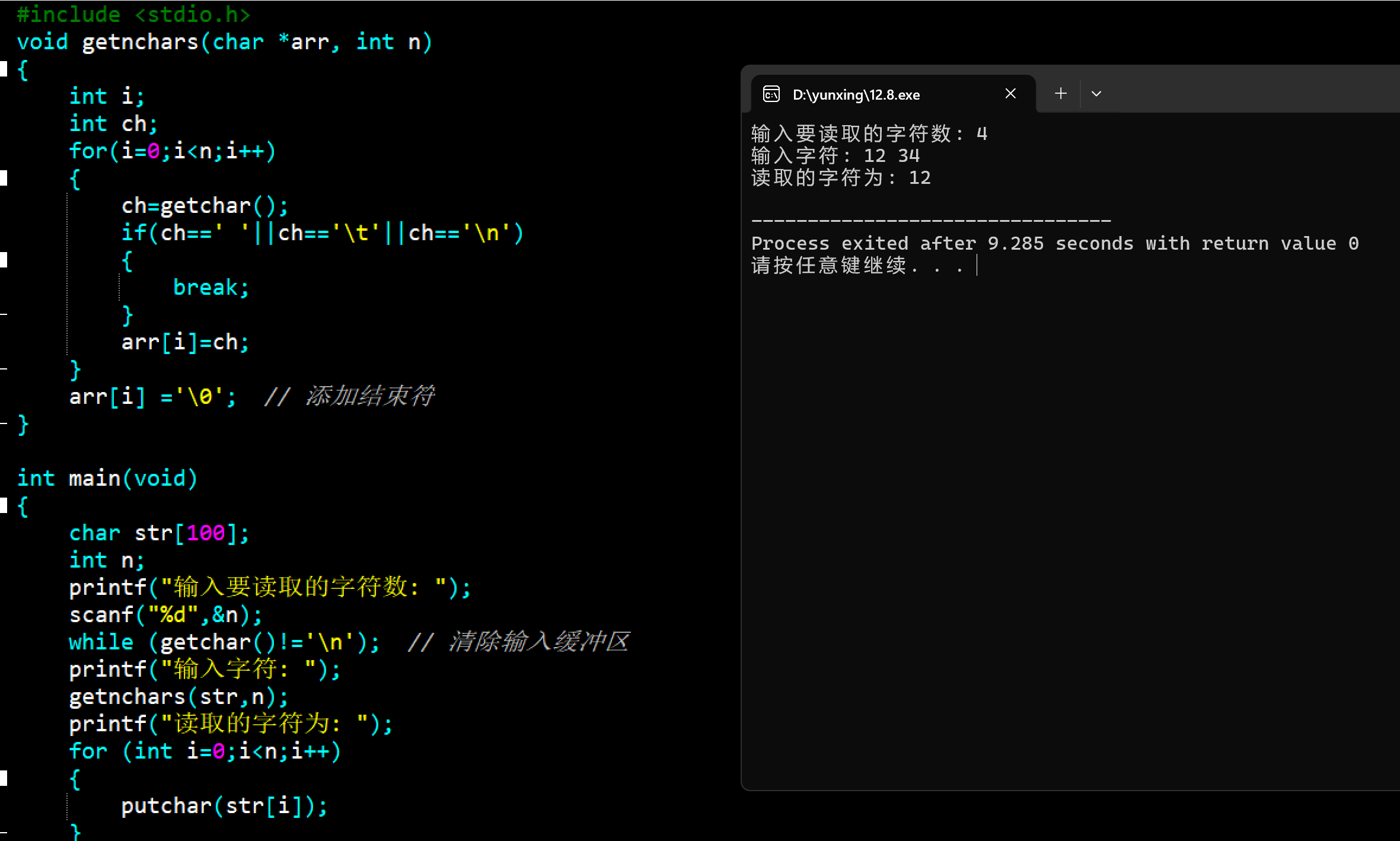Collapse the if statement block
This screenshot has height=841, width=1400.
click(4, 259)
